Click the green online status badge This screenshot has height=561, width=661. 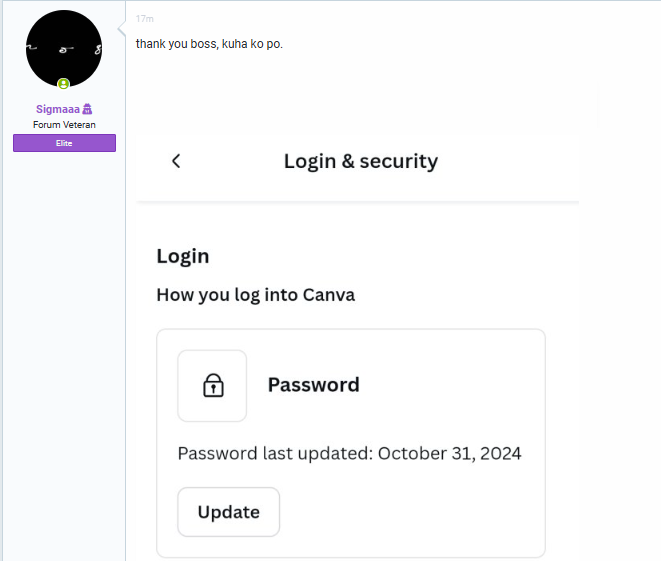point(64,84)
